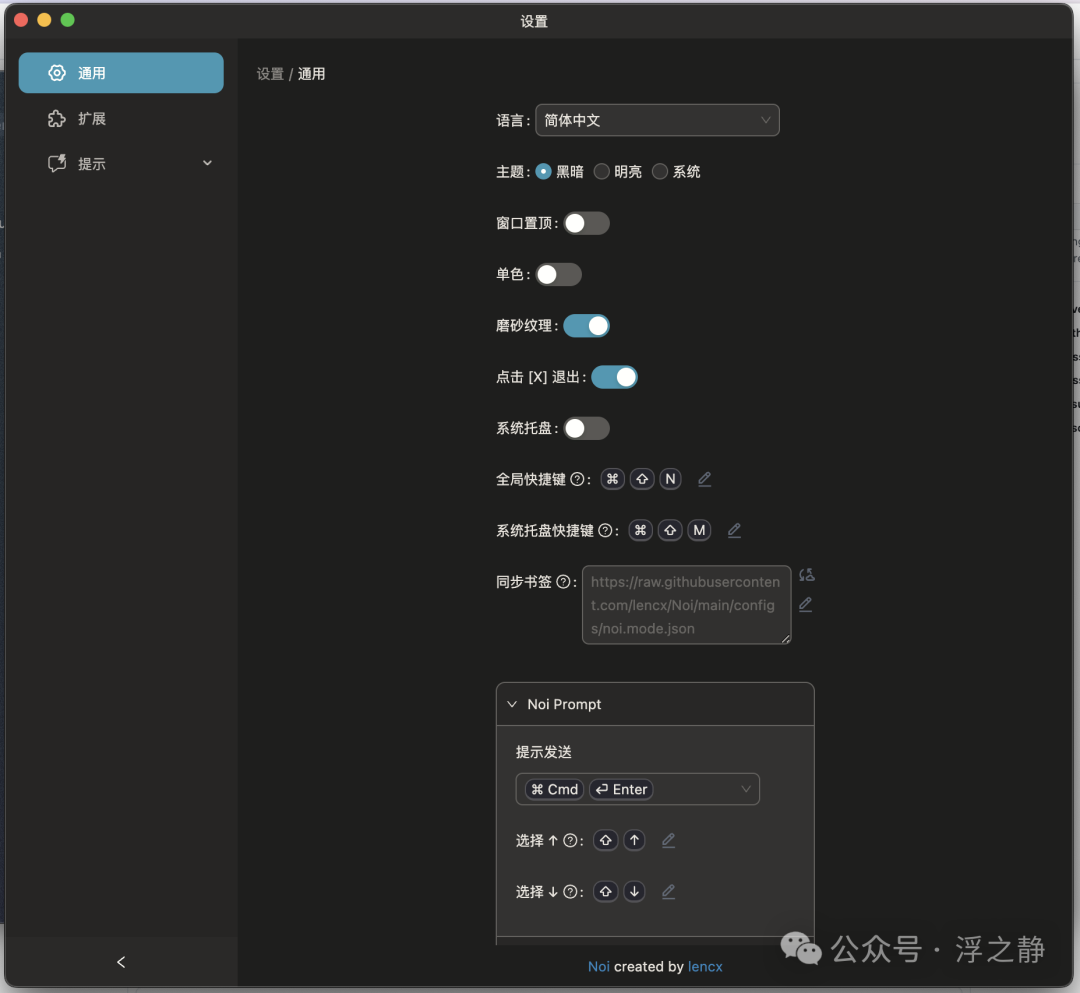Click the N key badge in 全局快捷键

670,479
